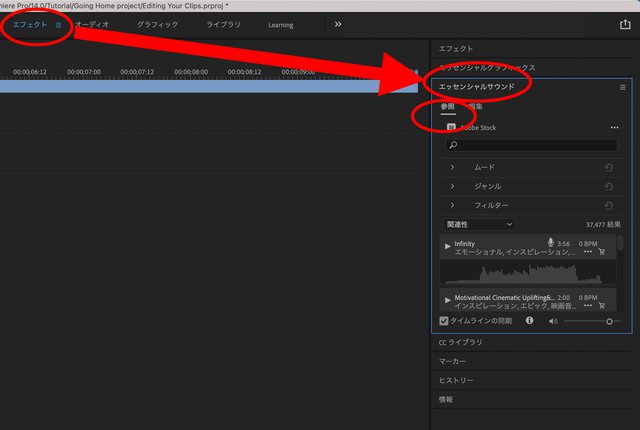Play the Infinity track preview

click(447, 245)
